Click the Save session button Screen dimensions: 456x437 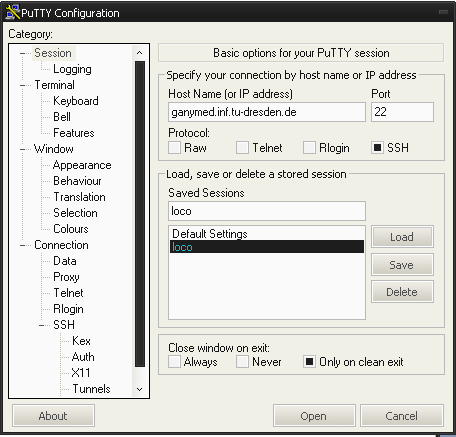tap(402, 265)
